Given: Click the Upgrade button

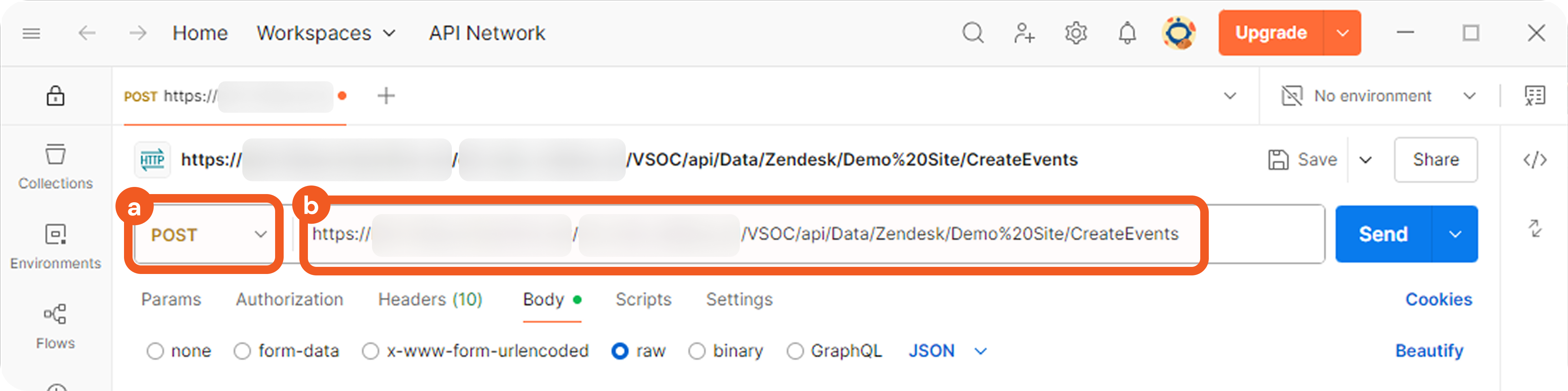Looking at the screenshot, I should pos(1271,33).
